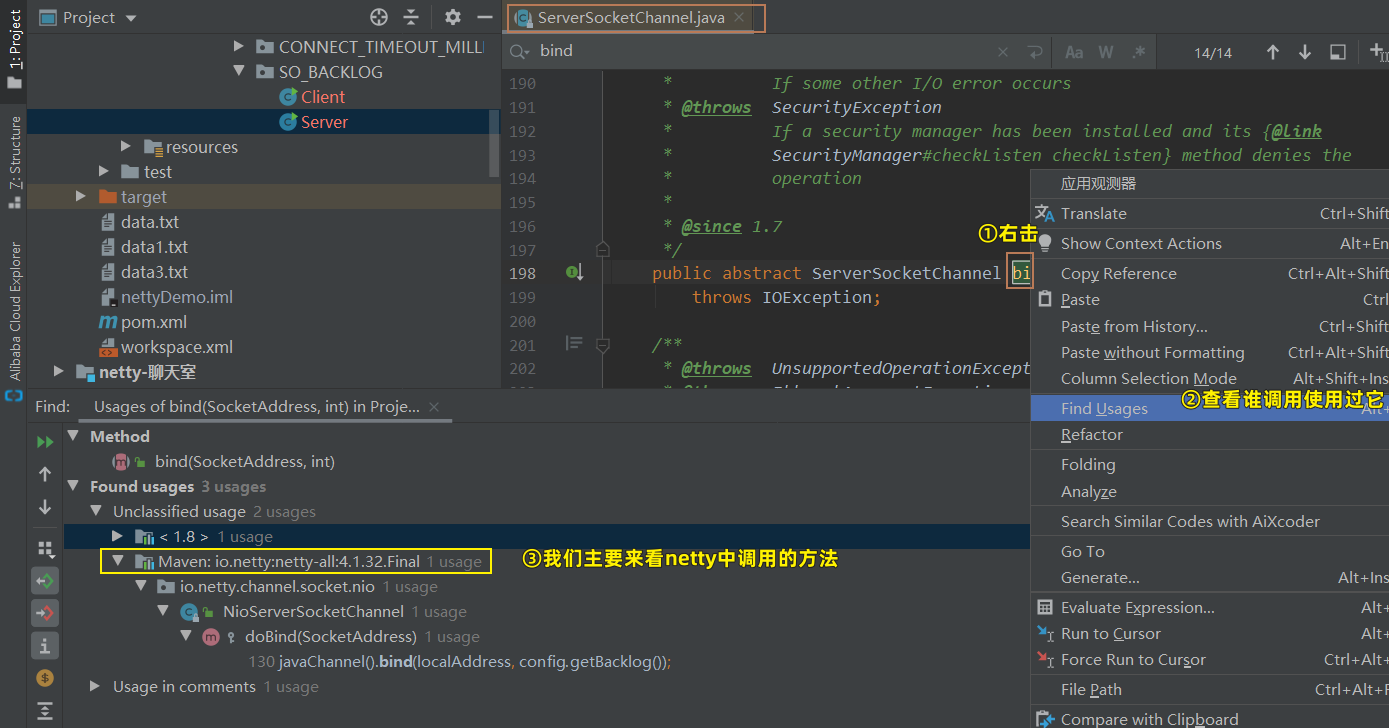Select data1.txt in the project tree
The image size is (1389, 728).
click(x=154, y=247)
